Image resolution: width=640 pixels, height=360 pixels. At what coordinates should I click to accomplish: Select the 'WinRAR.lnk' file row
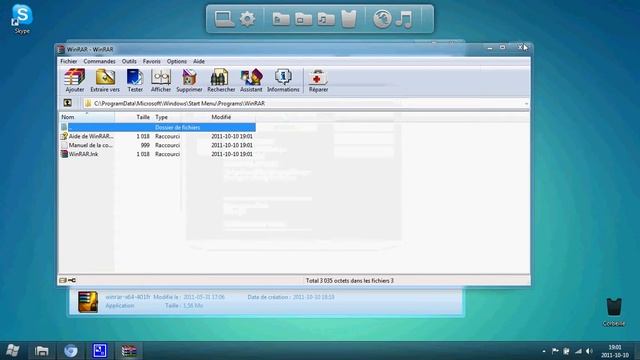(x=158, y=154)
